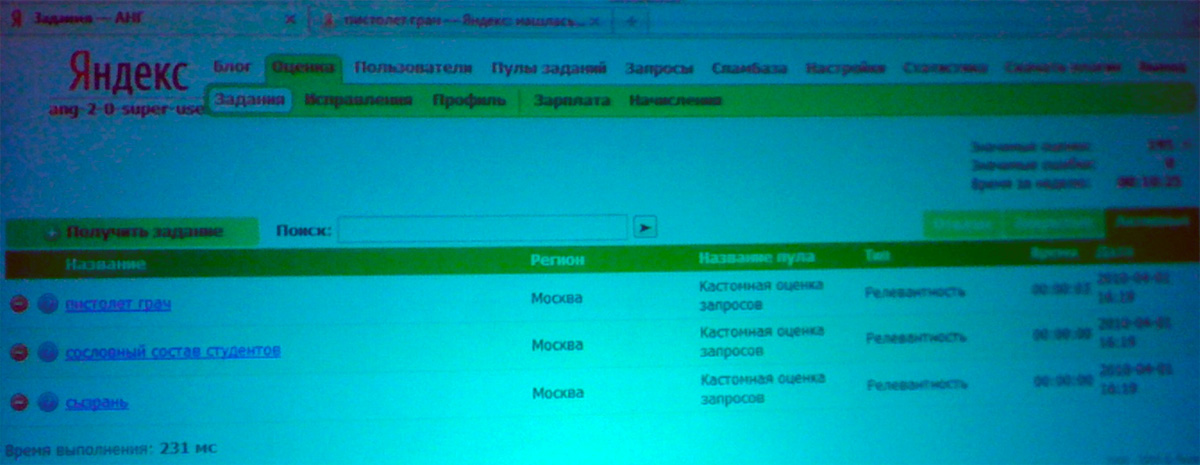The image size is (1200, 465).
Task: Select the first light-green filter tab left of Активные
Action: pos(963,224)
